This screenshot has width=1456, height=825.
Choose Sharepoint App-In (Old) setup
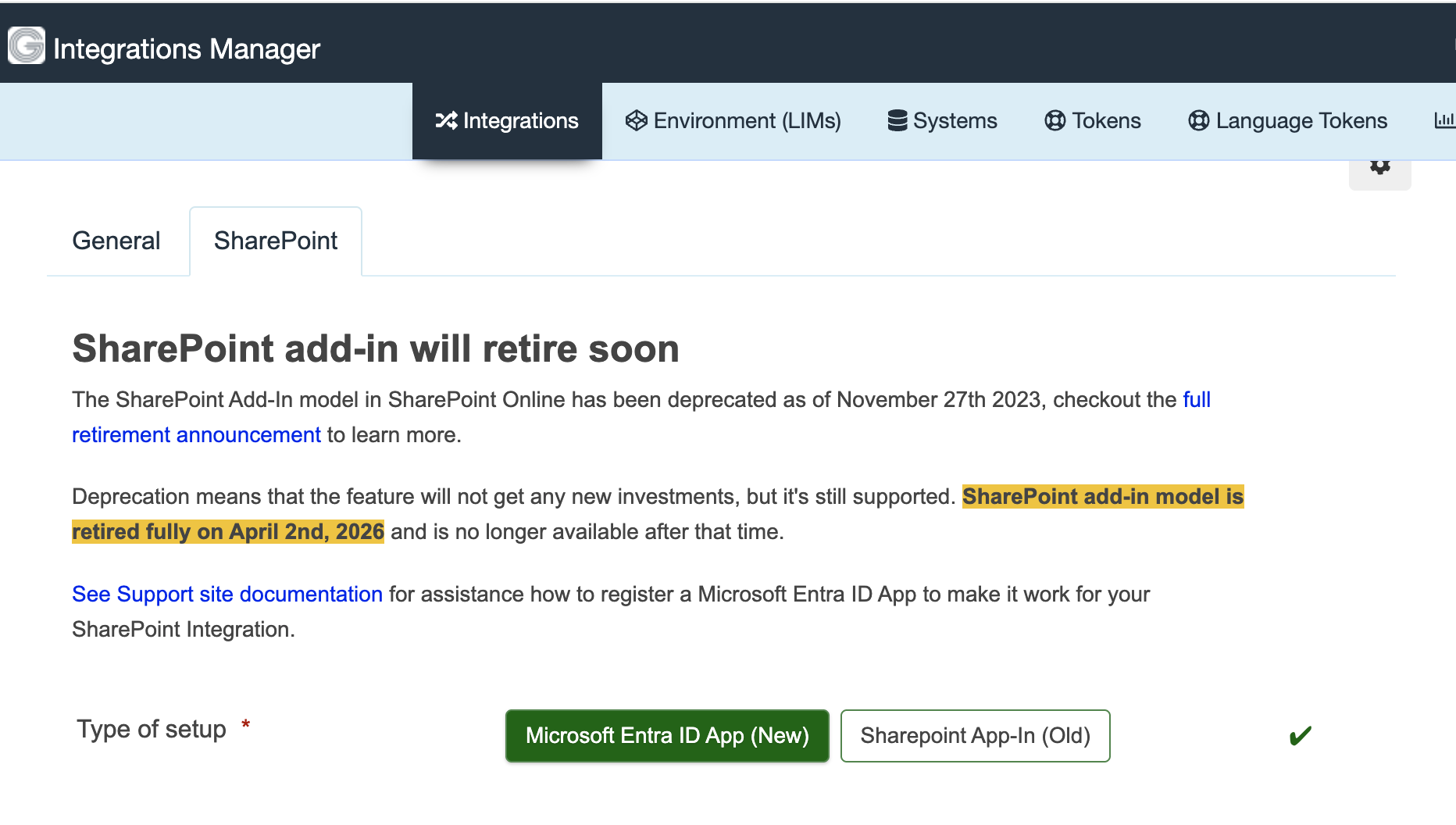coord(975,736)
